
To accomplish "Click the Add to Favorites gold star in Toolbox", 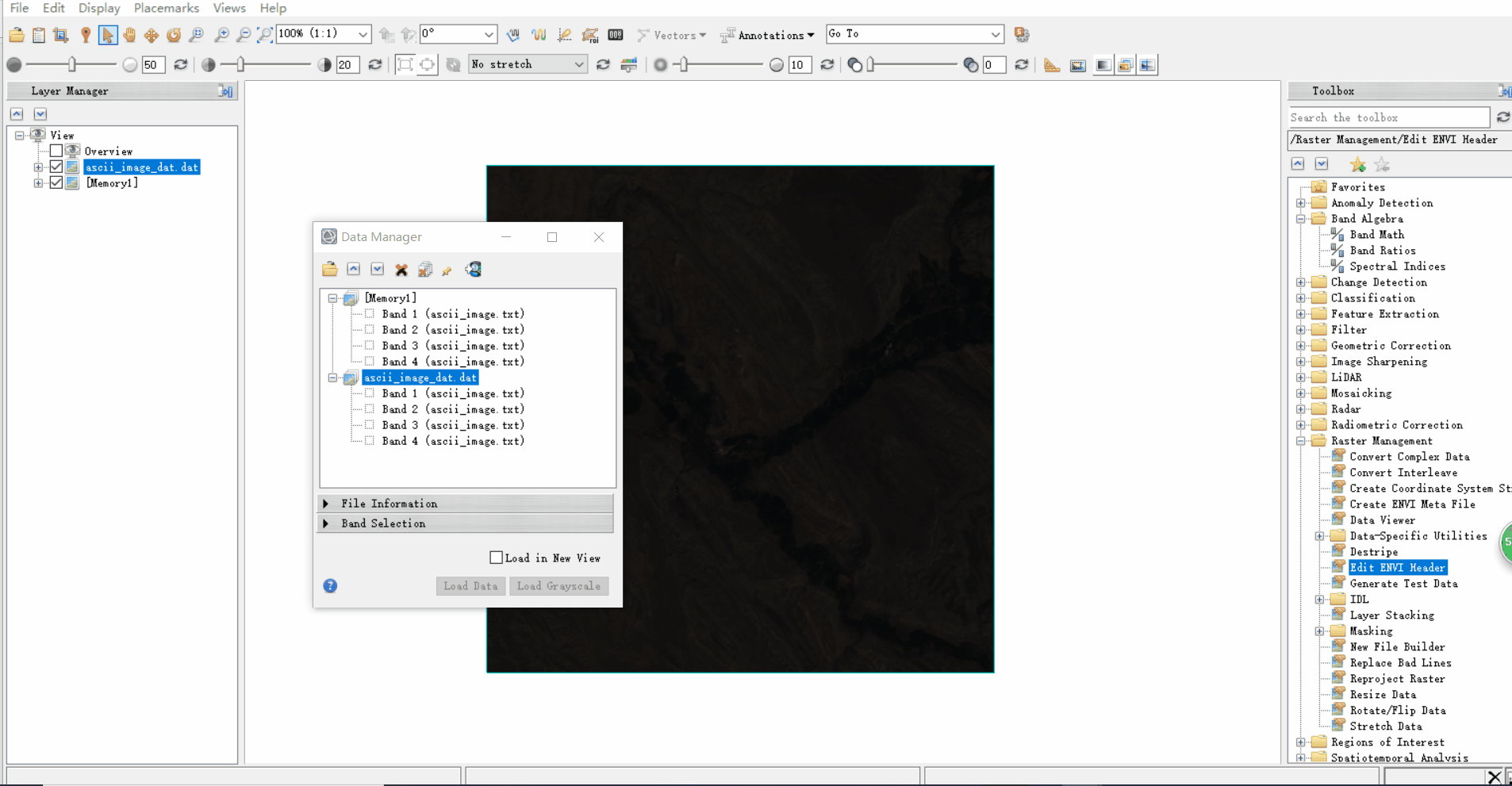I will [x=1358, y=164].
